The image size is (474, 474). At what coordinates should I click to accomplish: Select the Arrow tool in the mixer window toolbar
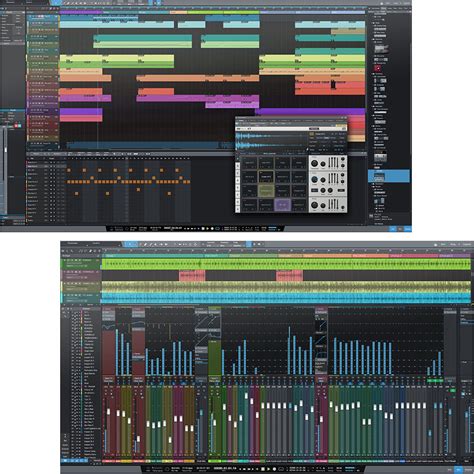coord(130,244)
